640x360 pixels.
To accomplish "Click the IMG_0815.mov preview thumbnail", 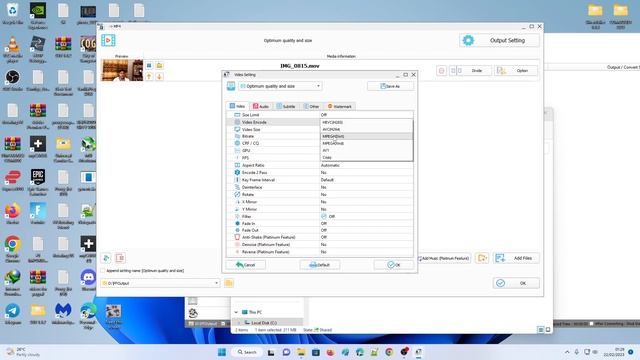I will [x=122, y=70].
